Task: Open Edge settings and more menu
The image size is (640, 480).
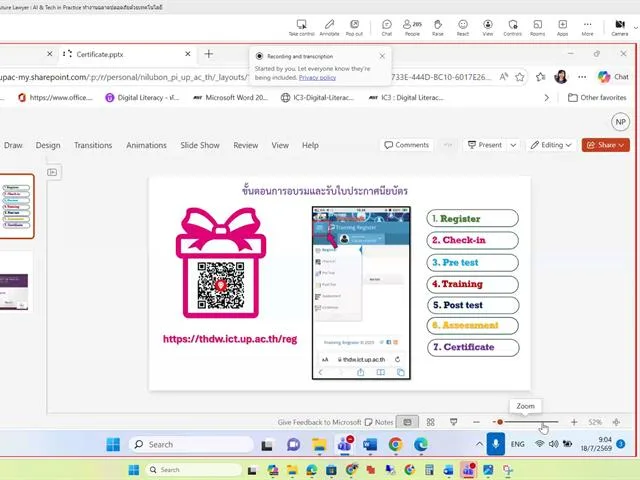Action: pyautogui.click(x=582, y=77)
